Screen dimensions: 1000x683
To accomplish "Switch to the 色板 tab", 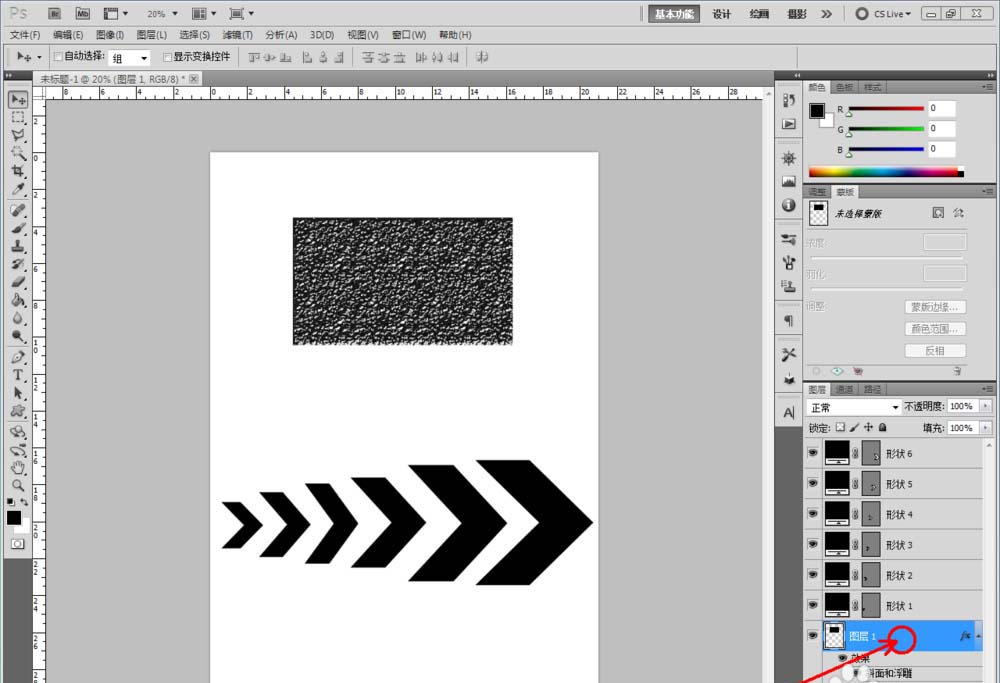I will click(845, 88).
